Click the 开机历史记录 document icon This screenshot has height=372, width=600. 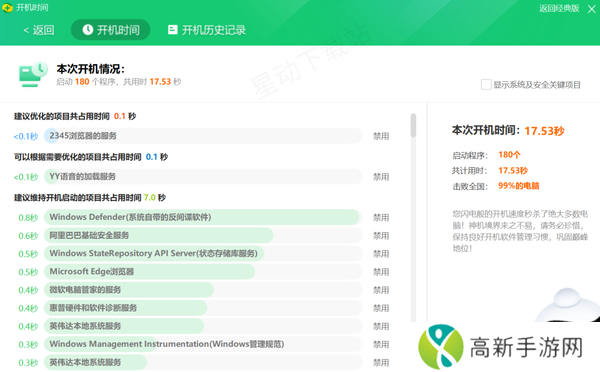(x=173, y=30)
